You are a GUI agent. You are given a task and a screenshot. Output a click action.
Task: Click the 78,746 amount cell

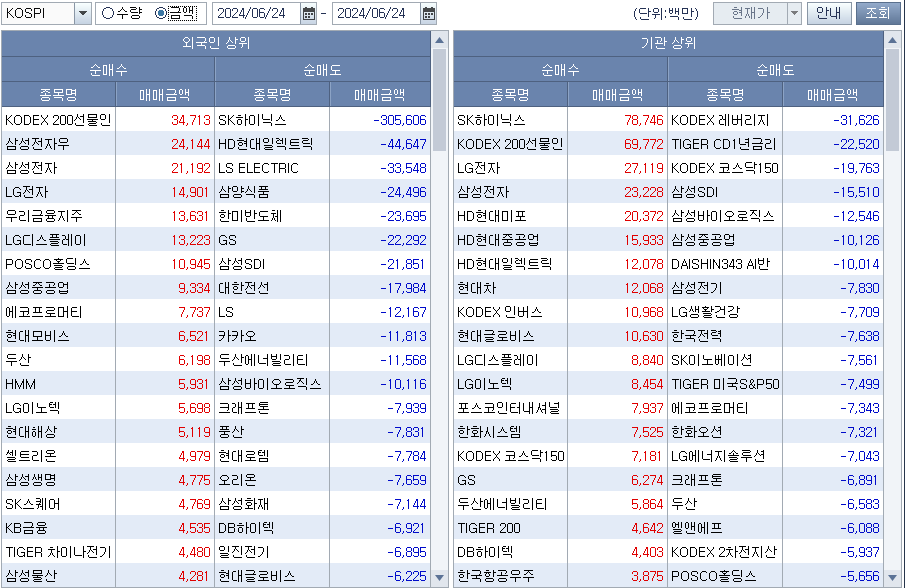coord(618,120)
